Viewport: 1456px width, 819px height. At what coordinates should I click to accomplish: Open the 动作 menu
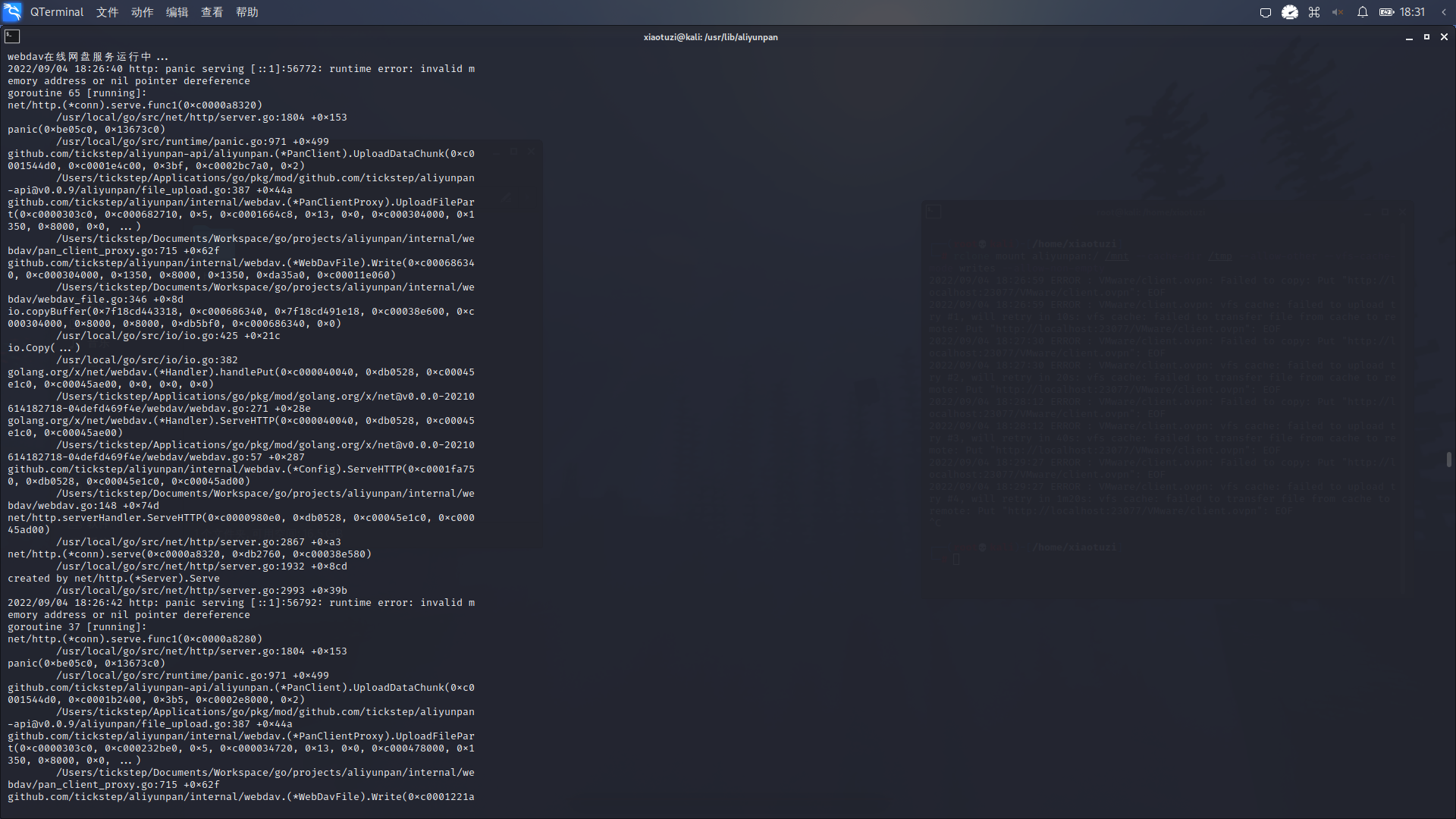(142, 12)
